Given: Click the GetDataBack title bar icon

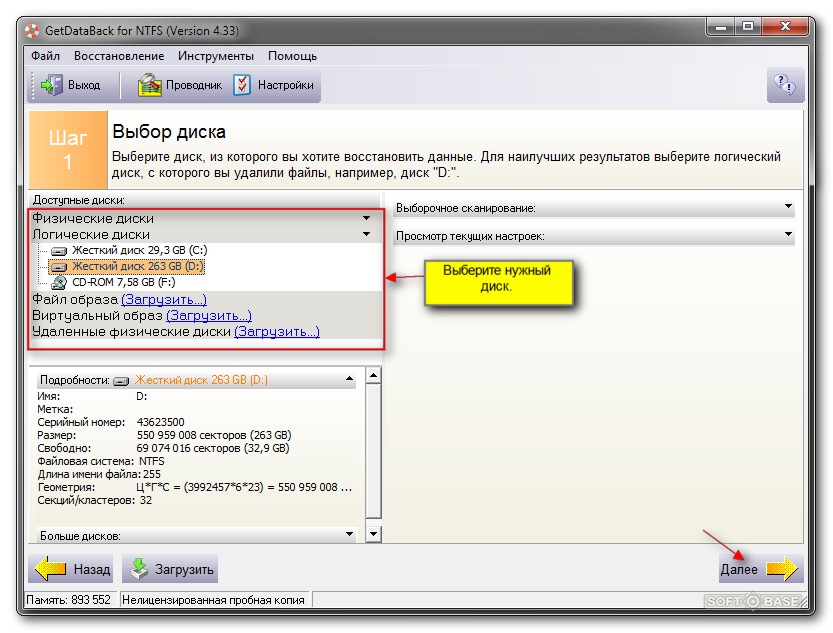Looking at the screenshot, I should (x=32, y=31).
